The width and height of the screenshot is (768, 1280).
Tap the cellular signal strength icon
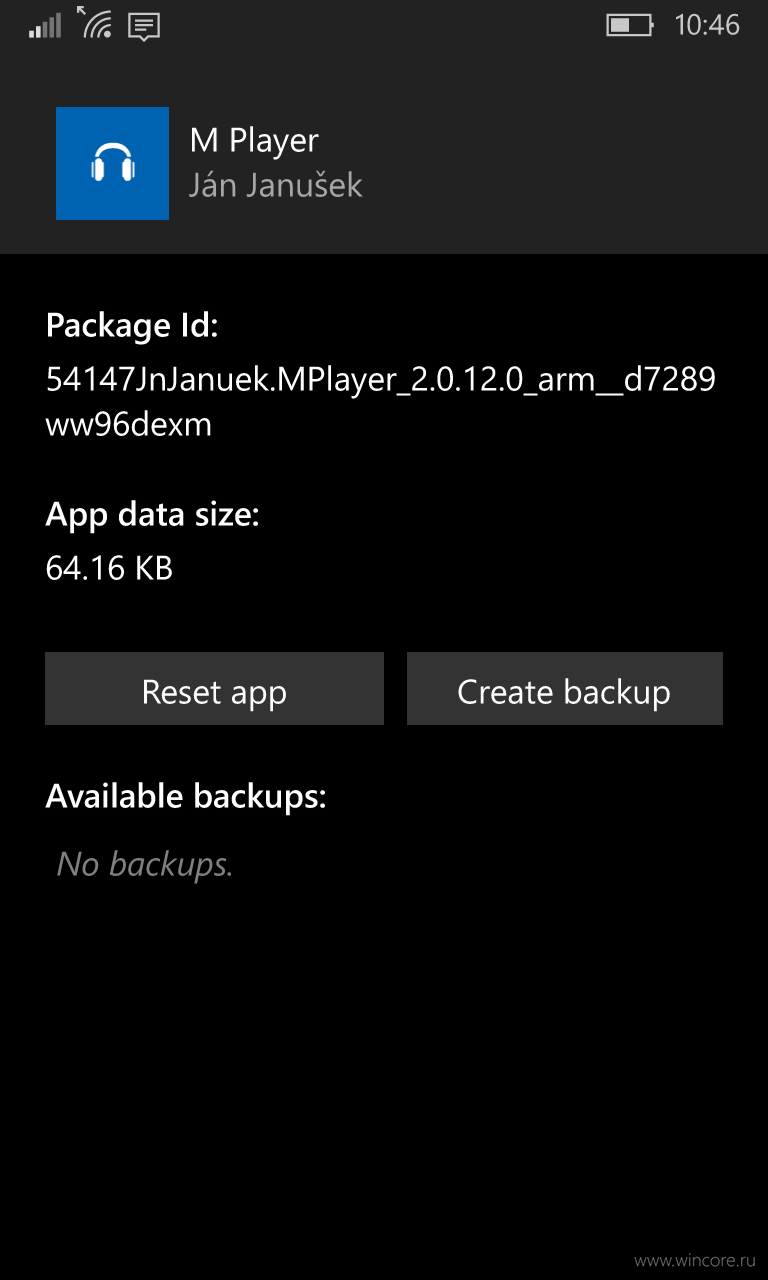coord(46,26)
